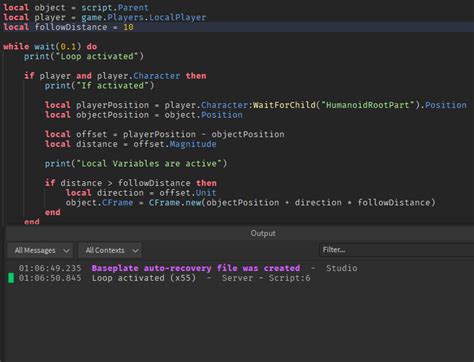Click the 'Script:6' source reference
This screenshot has height=362, width=474.
point(289,278)
